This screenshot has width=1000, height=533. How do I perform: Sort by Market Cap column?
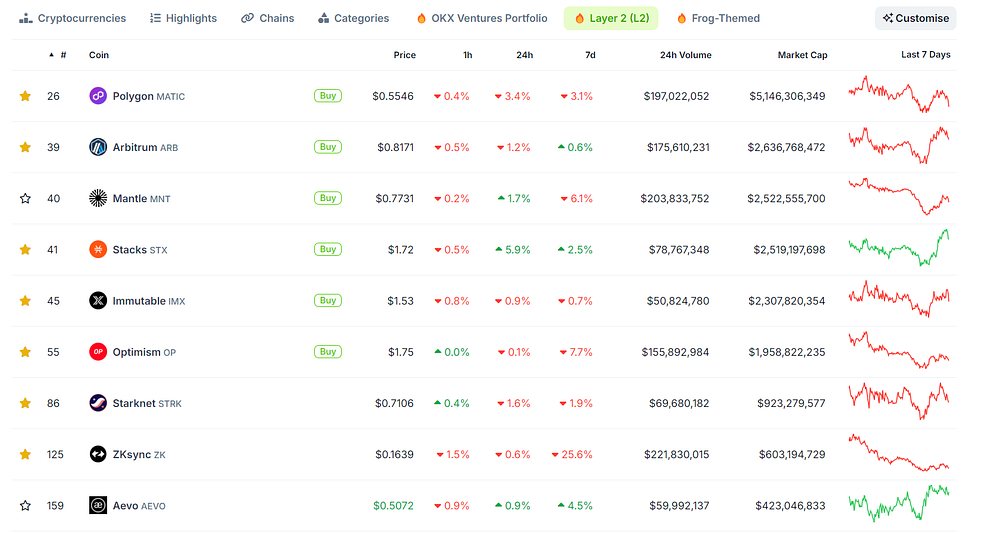click(802, 55)
